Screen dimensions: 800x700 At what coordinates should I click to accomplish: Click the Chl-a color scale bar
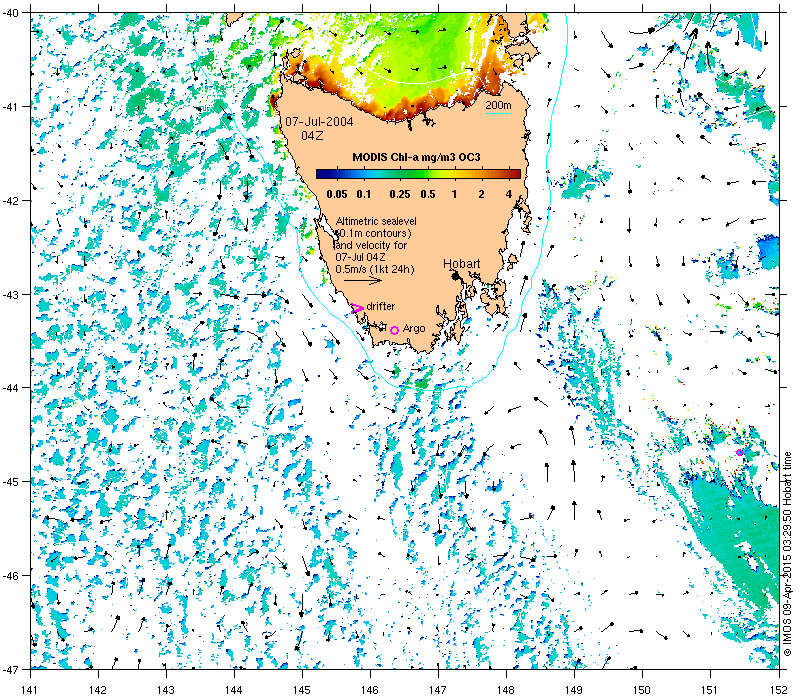(418, 174)
